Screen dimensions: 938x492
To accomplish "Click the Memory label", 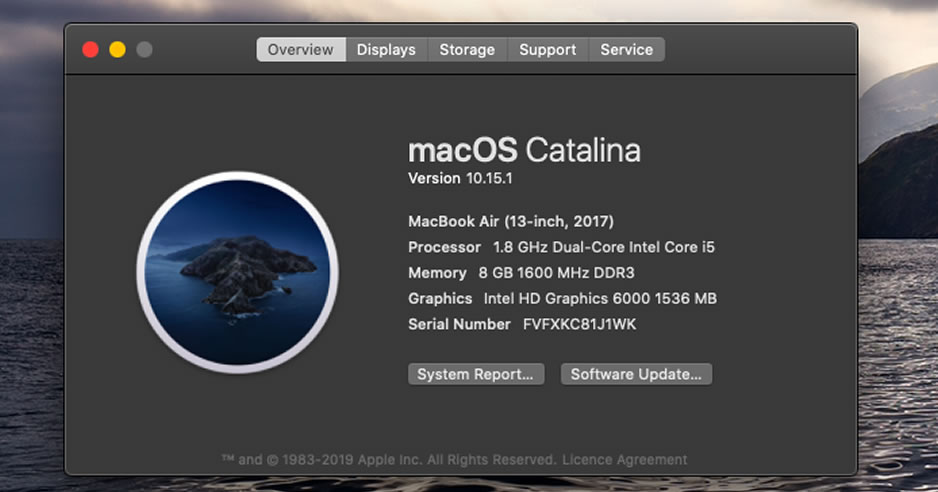I will pos(437,273).
